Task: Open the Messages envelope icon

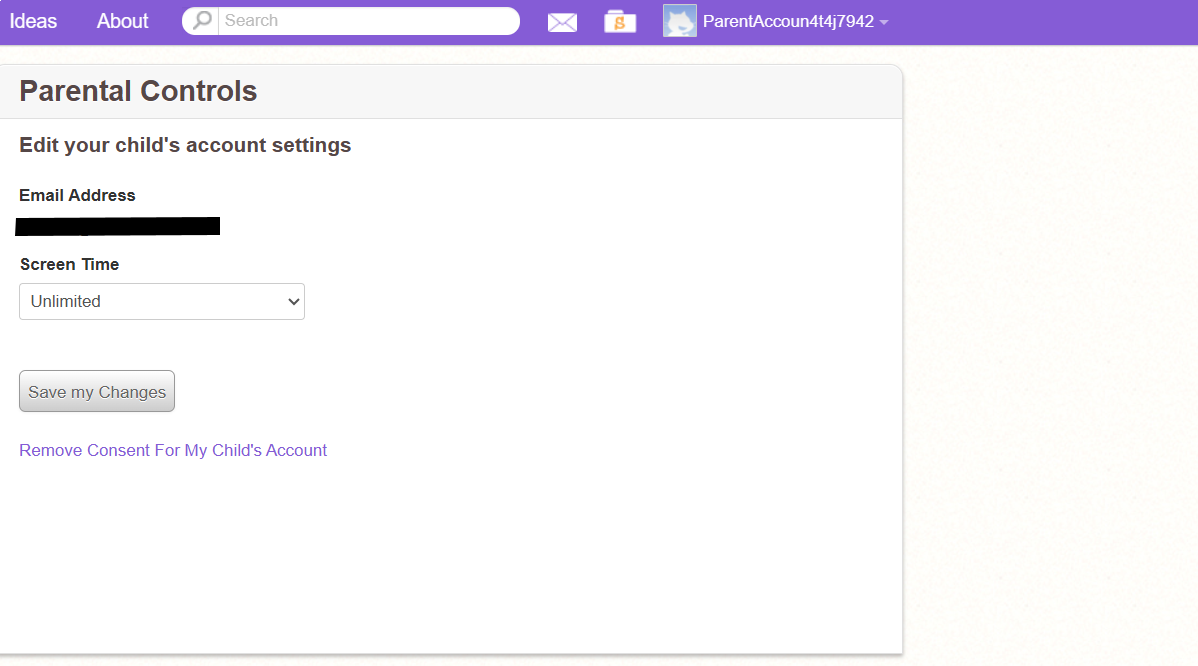Action: pyautogui.click(x=562, y=21)
